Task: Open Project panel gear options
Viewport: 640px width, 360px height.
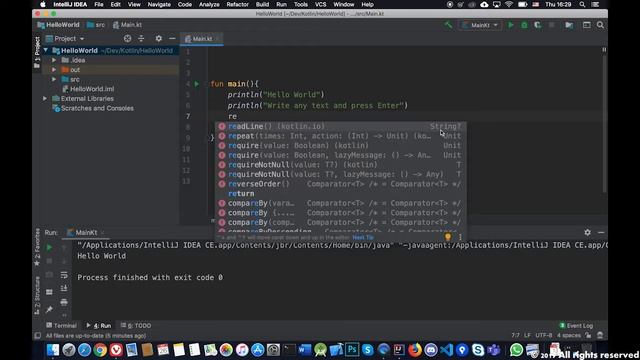Action: [x=158, y=38]
